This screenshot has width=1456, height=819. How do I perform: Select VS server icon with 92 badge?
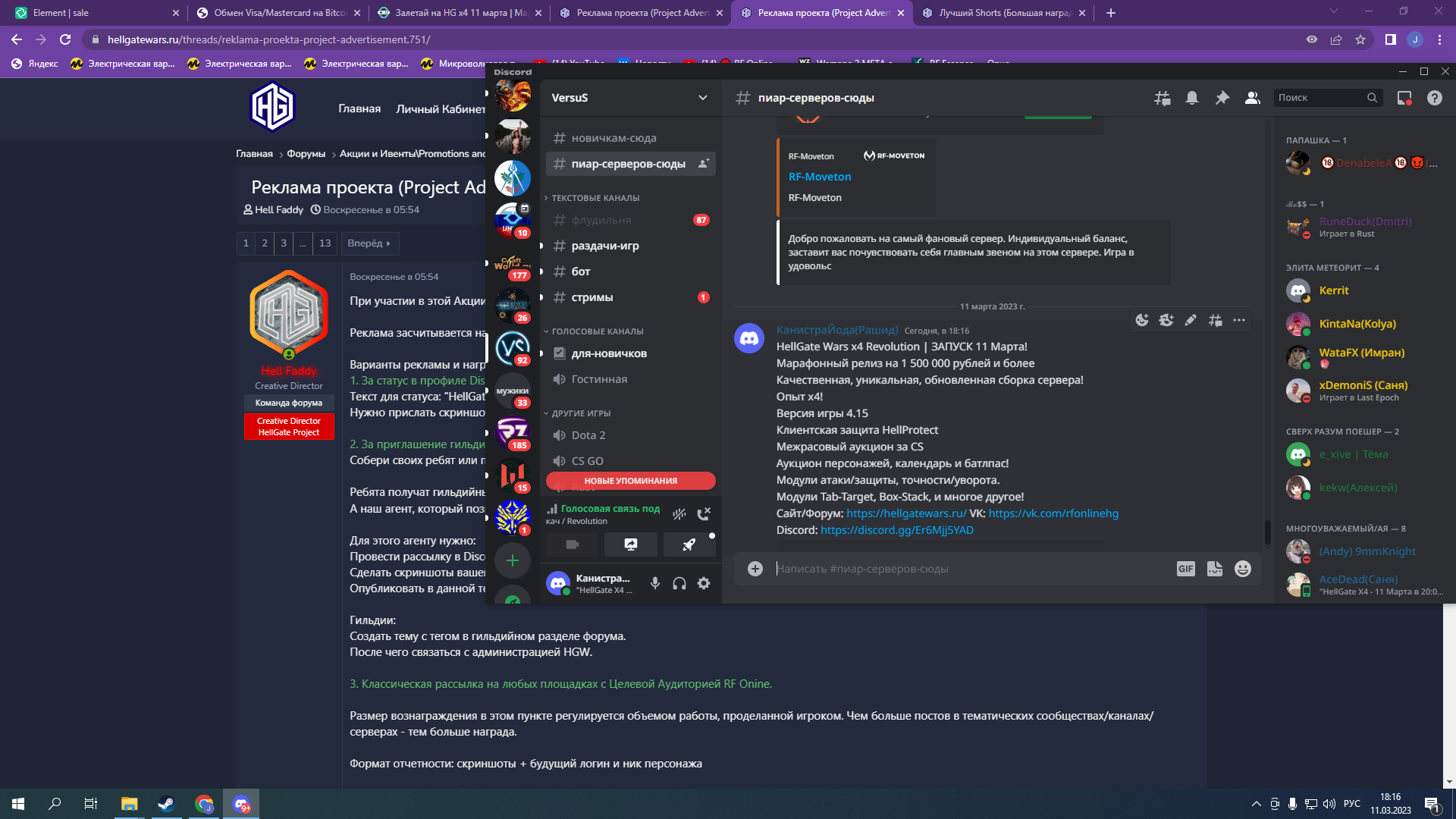513,348
